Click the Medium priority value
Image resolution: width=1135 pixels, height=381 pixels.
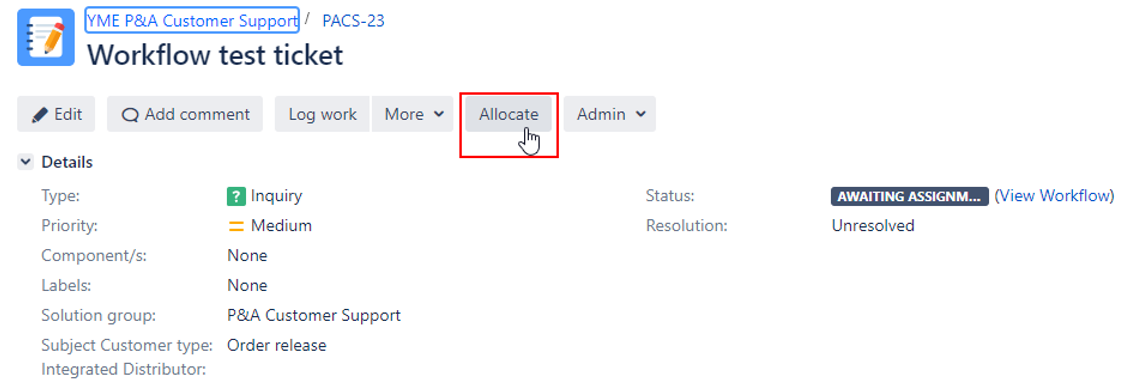coord(282,226)
